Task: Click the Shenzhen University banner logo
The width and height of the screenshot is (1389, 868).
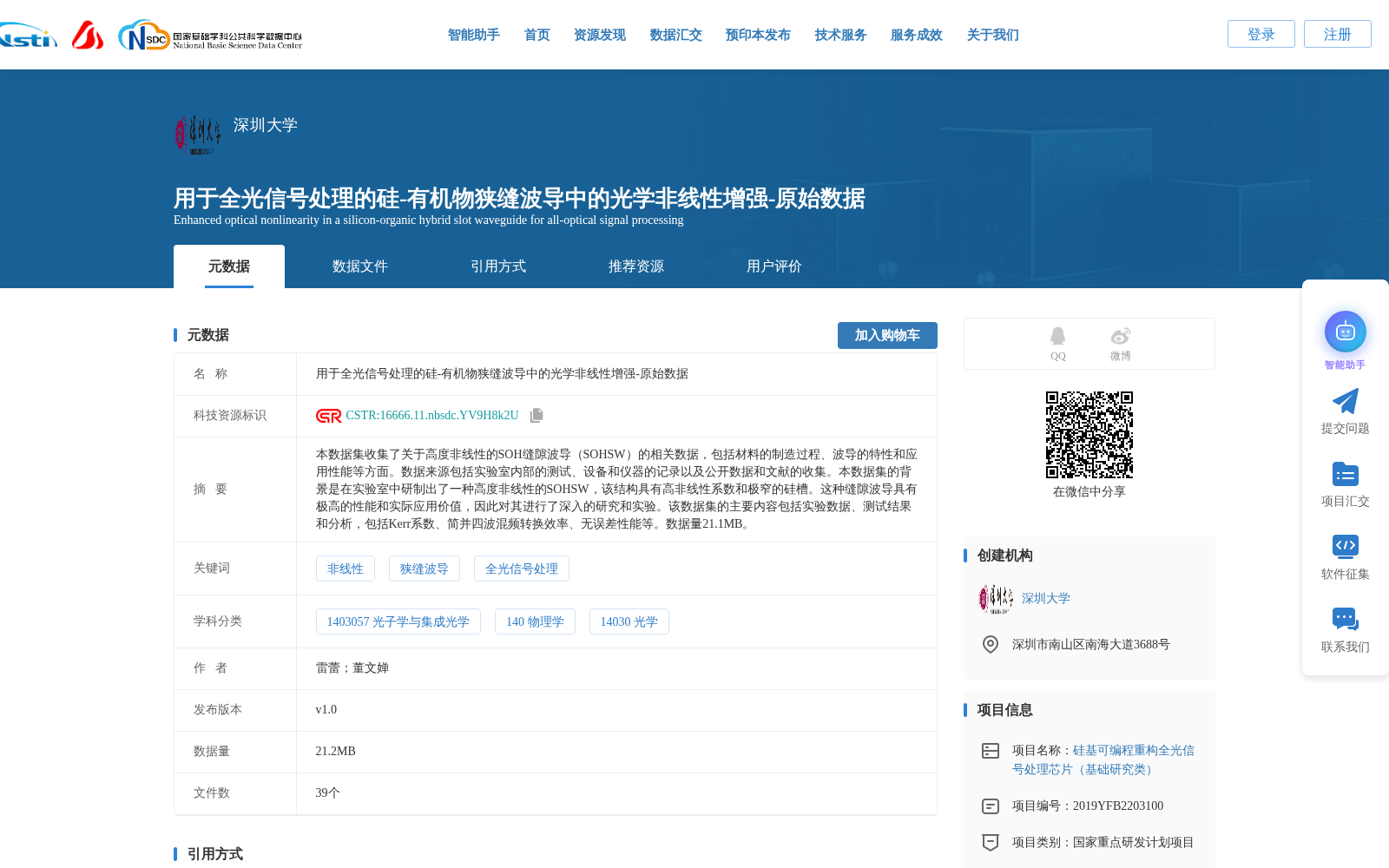Action: 198,135
